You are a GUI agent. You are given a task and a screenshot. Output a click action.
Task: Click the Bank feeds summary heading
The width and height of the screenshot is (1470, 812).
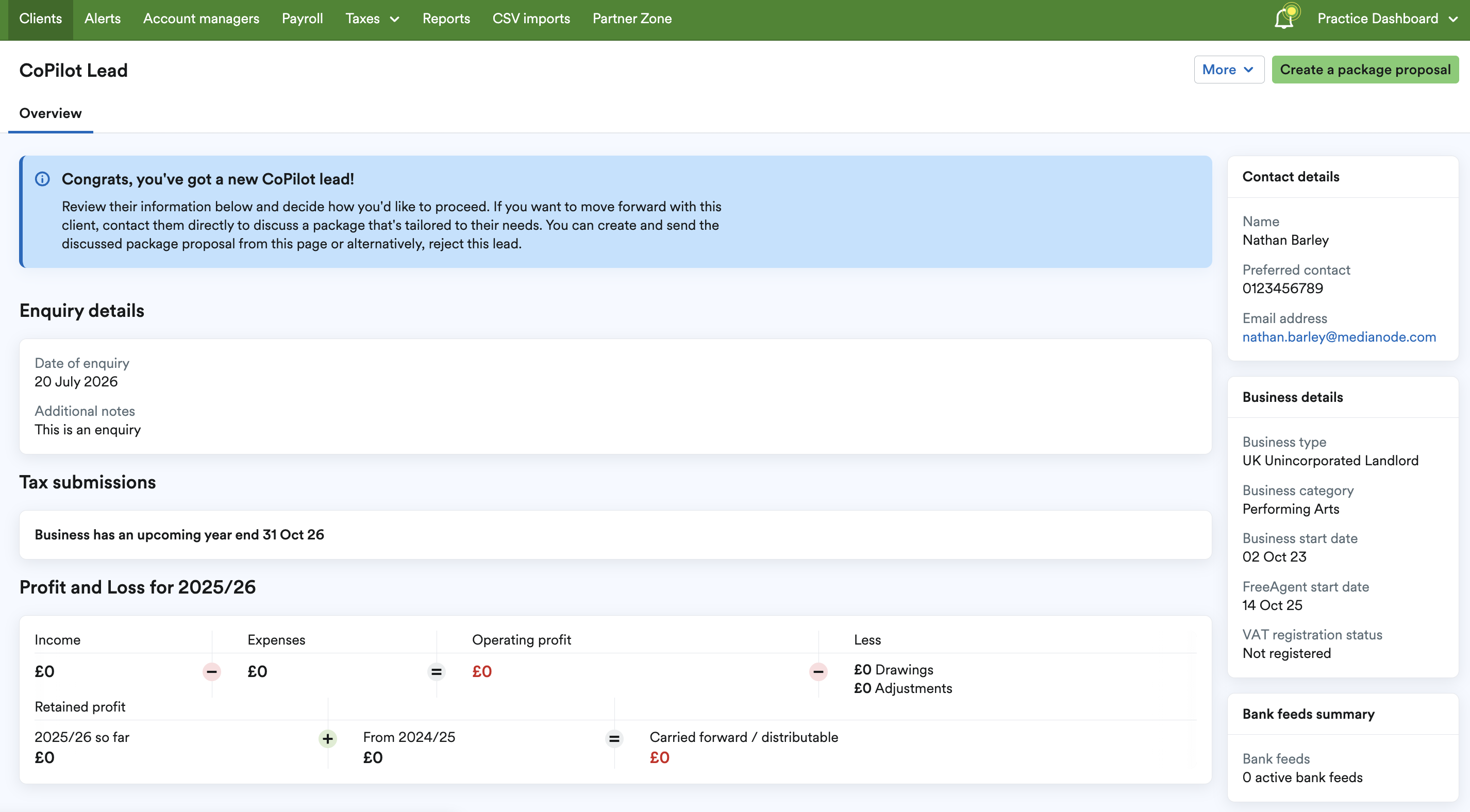1308,715
